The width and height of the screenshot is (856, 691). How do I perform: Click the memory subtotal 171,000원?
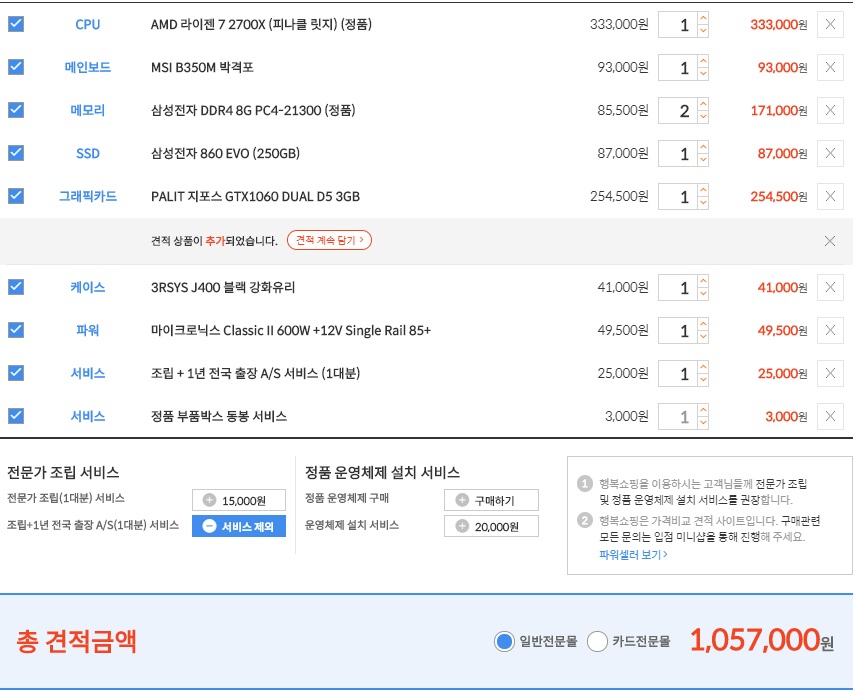coord(779,110)
